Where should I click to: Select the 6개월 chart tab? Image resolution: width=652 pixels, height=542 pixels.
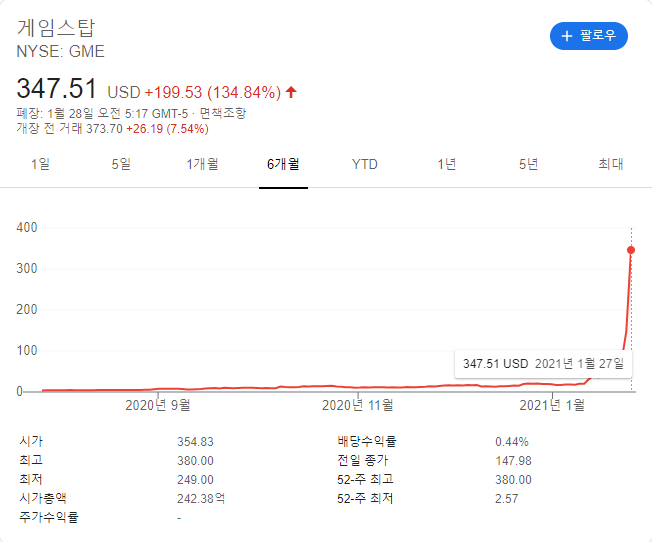283,164
